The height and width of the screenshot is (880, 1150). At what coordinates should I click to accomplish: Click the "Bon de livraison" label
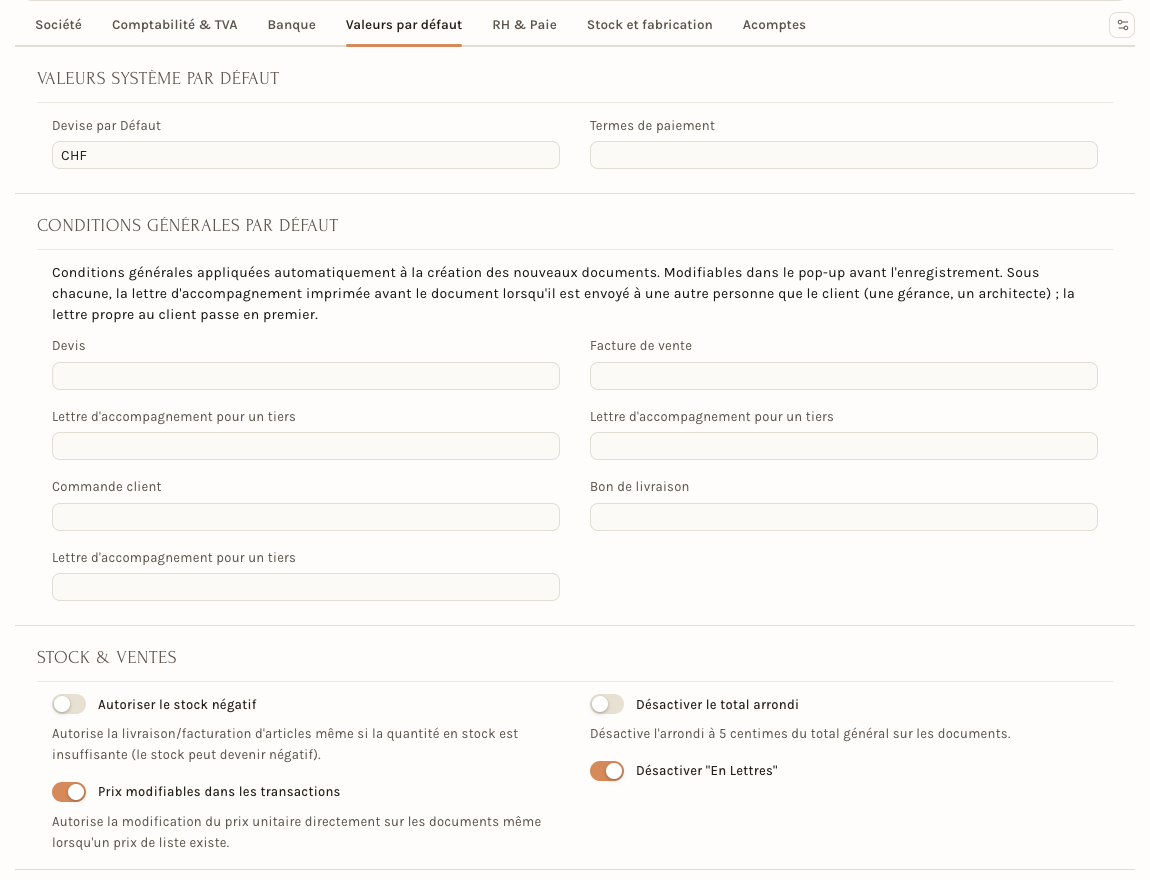click(640, 487)
